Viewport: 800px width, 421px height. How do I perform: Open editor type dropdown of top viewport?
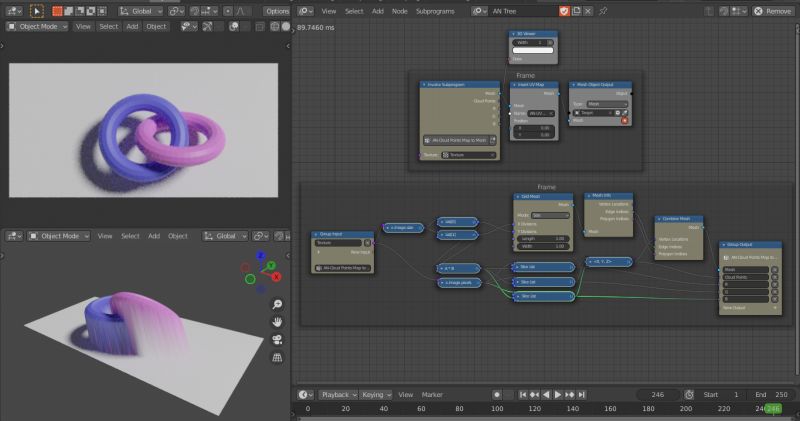pyautogui.click(x=13, y=11)
